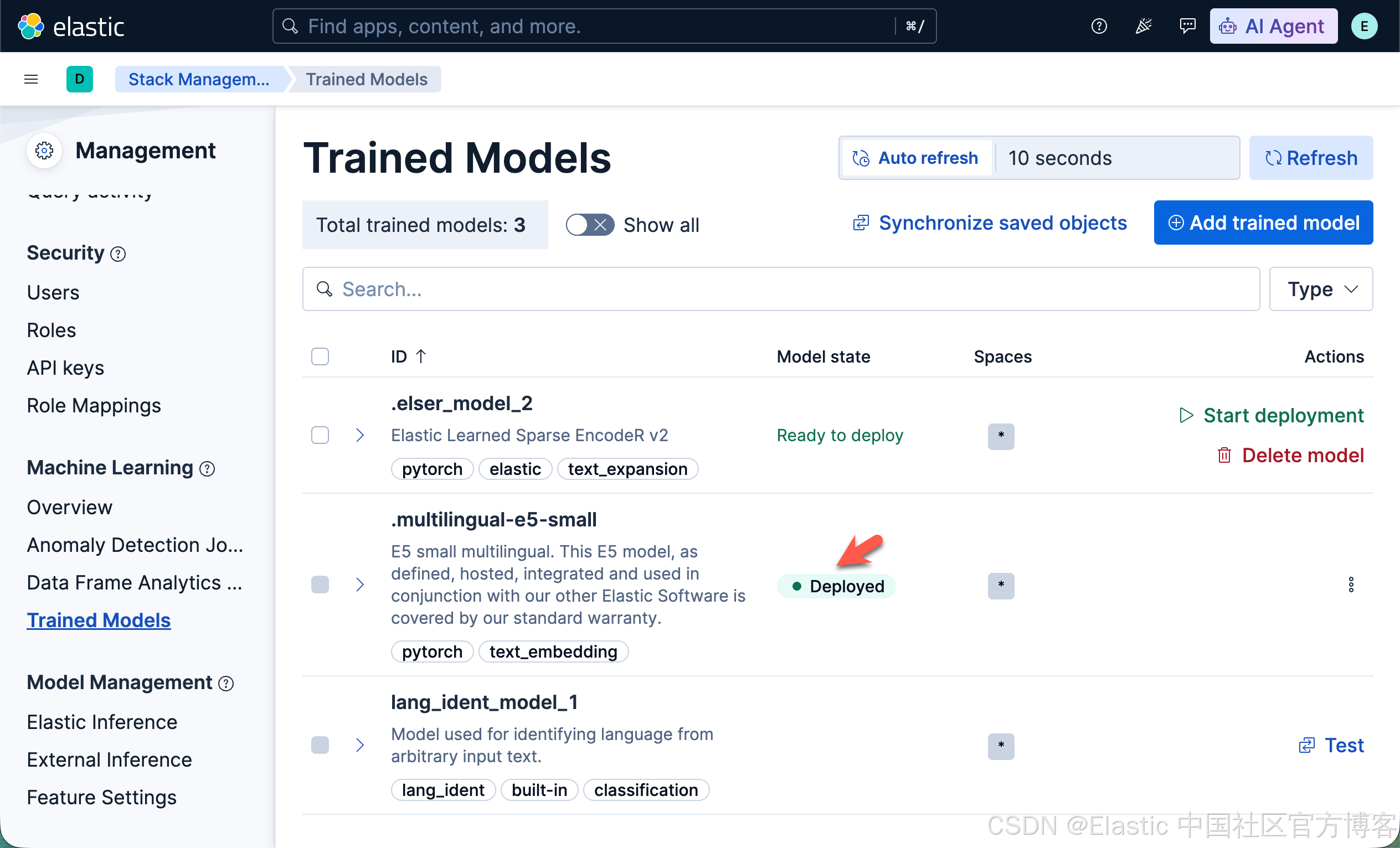Toggle the hamburger navigation menu
Screen dimensions: 1400x848
point(31,79)
